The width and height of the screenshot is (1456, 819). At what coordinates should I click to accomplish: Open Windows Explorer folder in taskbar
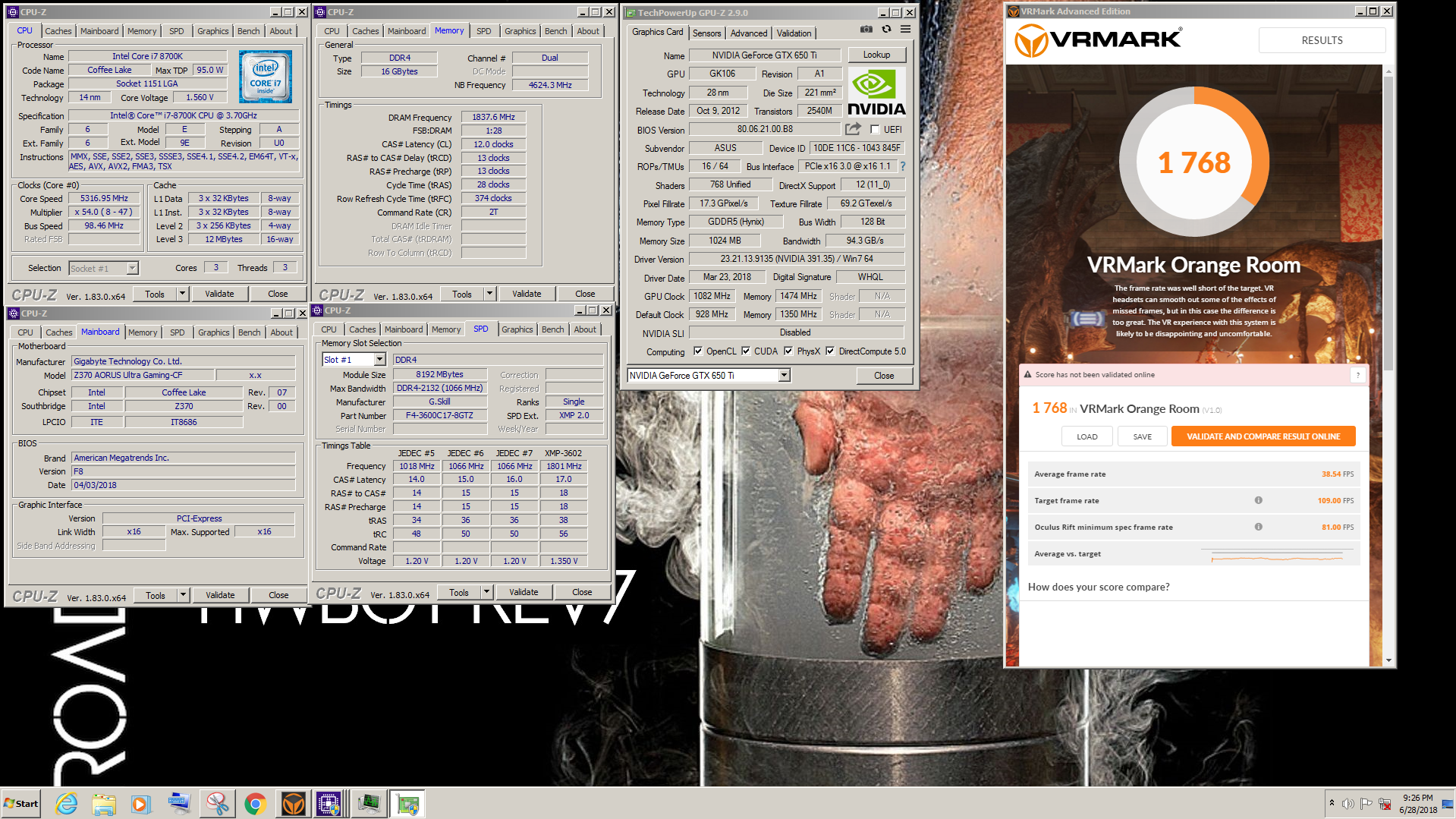click(x=104, y=804)
